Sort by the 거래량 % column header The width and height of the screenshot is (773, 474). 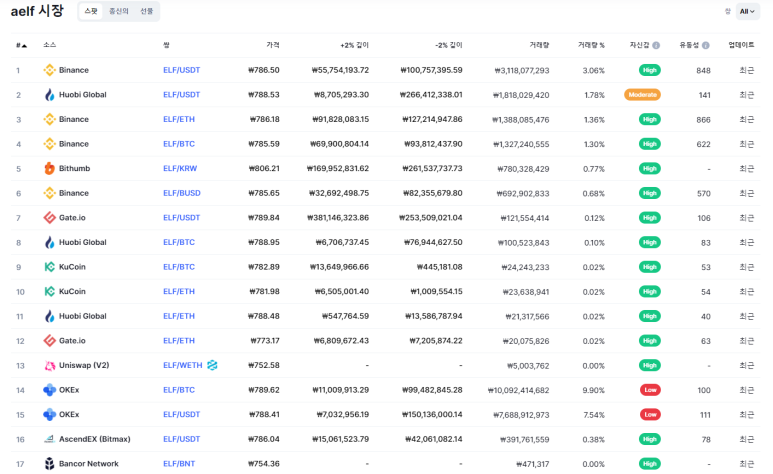pos(591,45)
